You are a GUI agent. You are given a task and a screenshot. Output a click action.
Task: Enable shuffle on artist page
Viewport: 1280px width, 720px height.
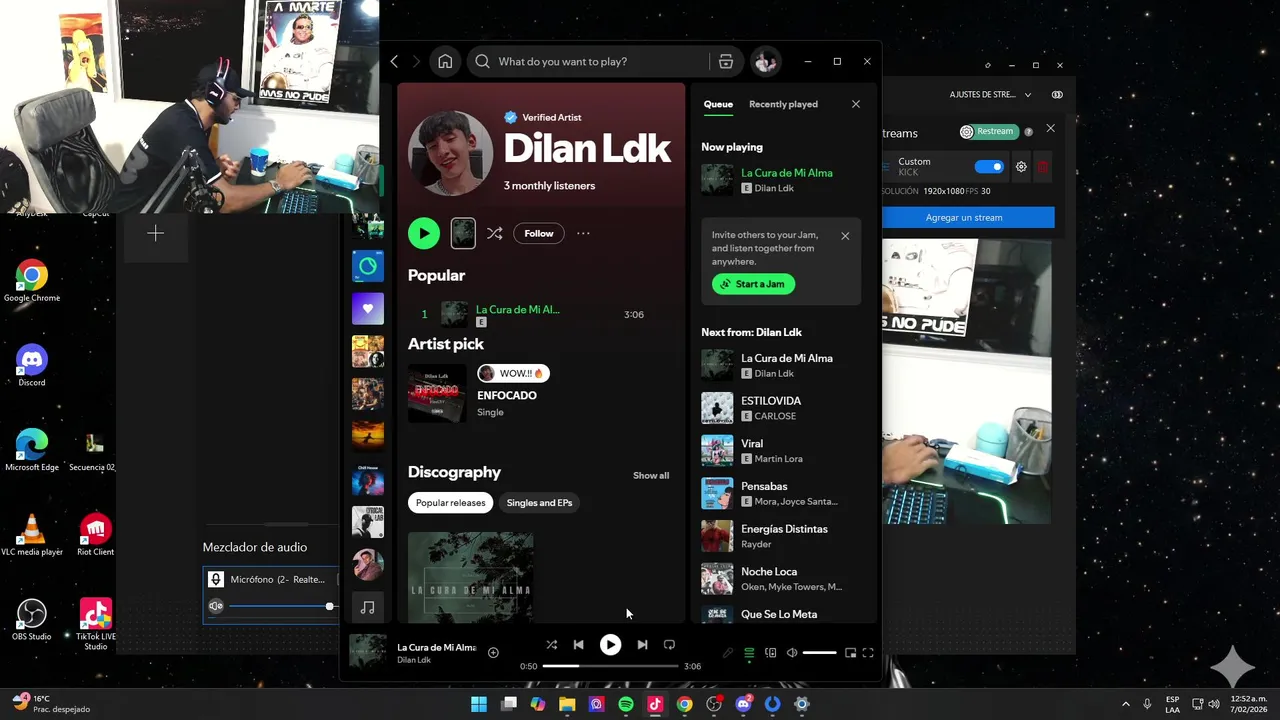tap(495, 233)
